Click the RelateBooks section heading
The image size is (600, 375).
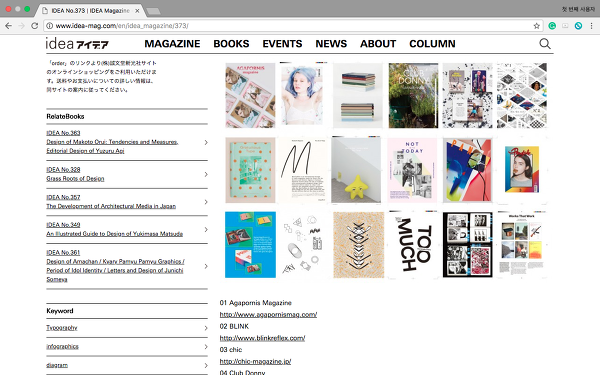[x=65, y=116]
